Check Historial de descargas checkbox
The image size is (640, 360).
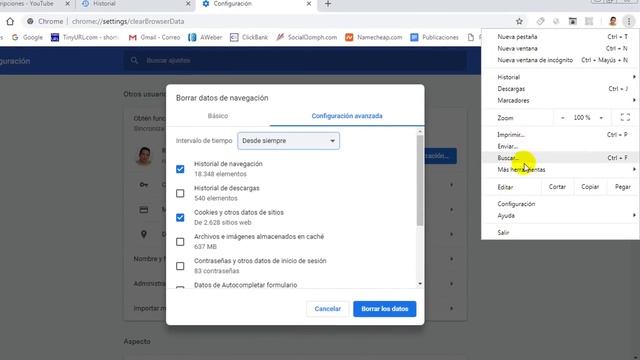point(180,193)
